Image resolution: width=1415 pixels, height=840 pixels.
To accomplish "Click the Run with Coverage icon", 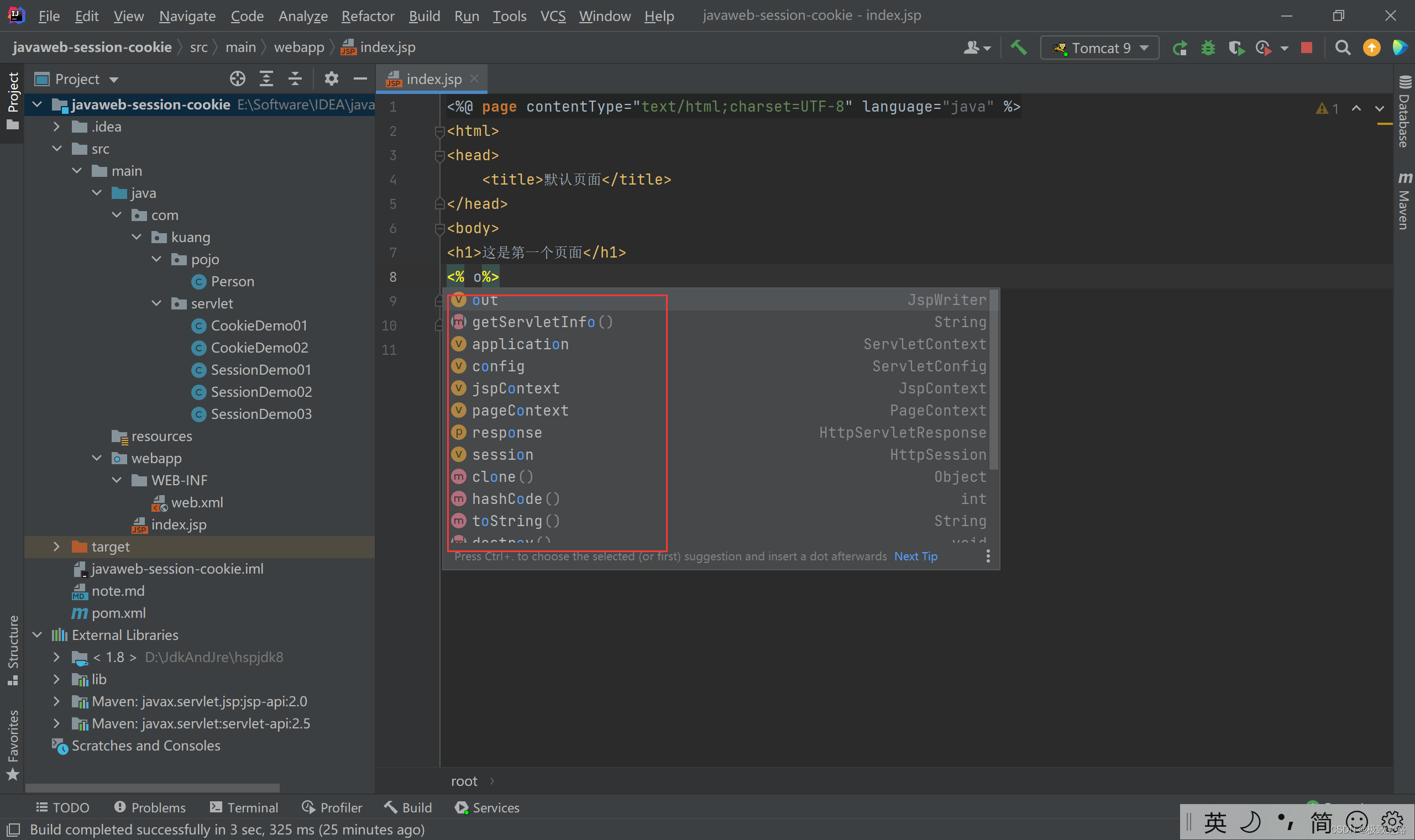I will (1236, 48).
